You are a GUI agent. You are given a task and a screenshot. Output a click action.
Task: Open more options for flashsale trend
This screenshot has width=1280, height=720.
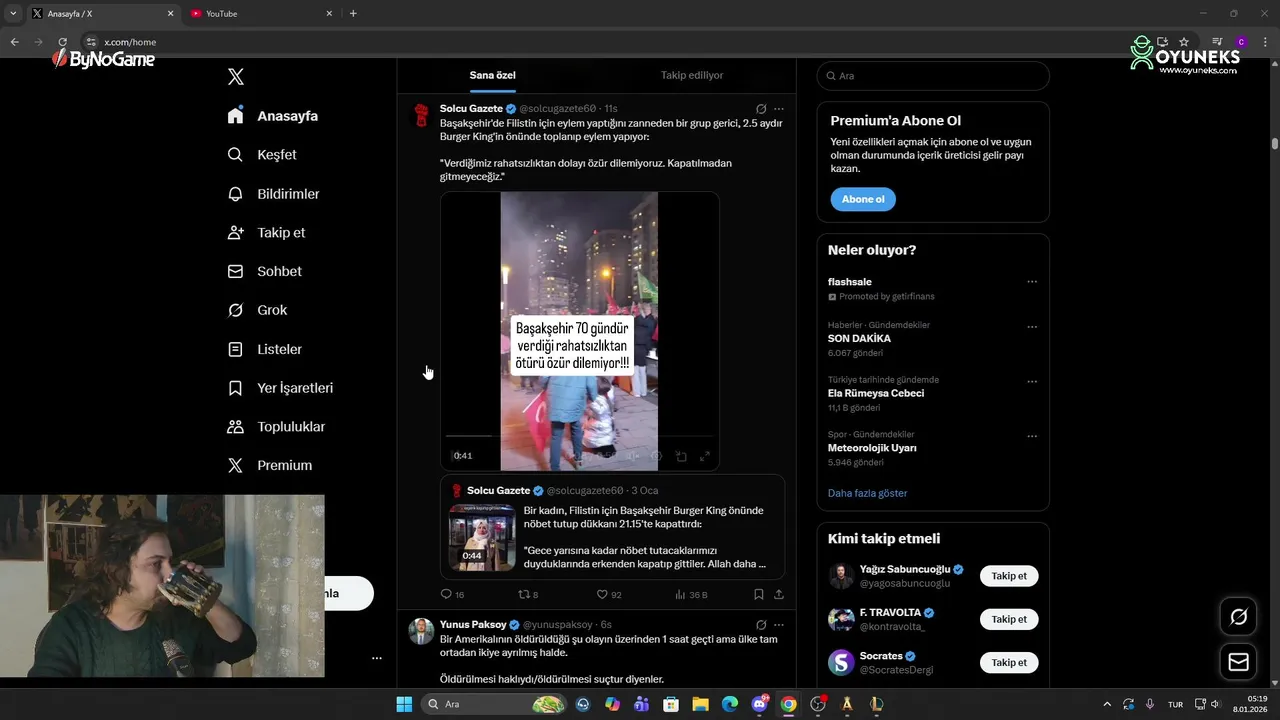coord(1032,282)
